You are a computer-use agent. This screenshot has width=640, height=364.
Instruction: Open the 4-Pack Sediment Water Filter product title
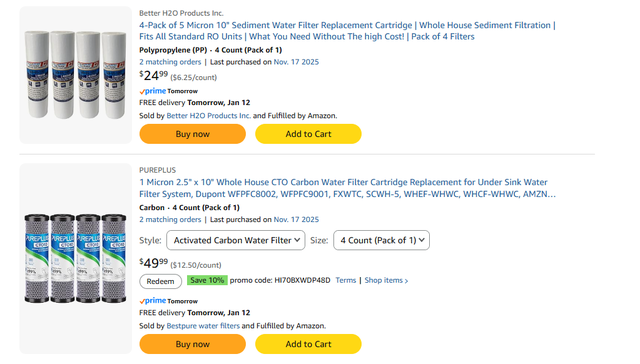(347, 31)
